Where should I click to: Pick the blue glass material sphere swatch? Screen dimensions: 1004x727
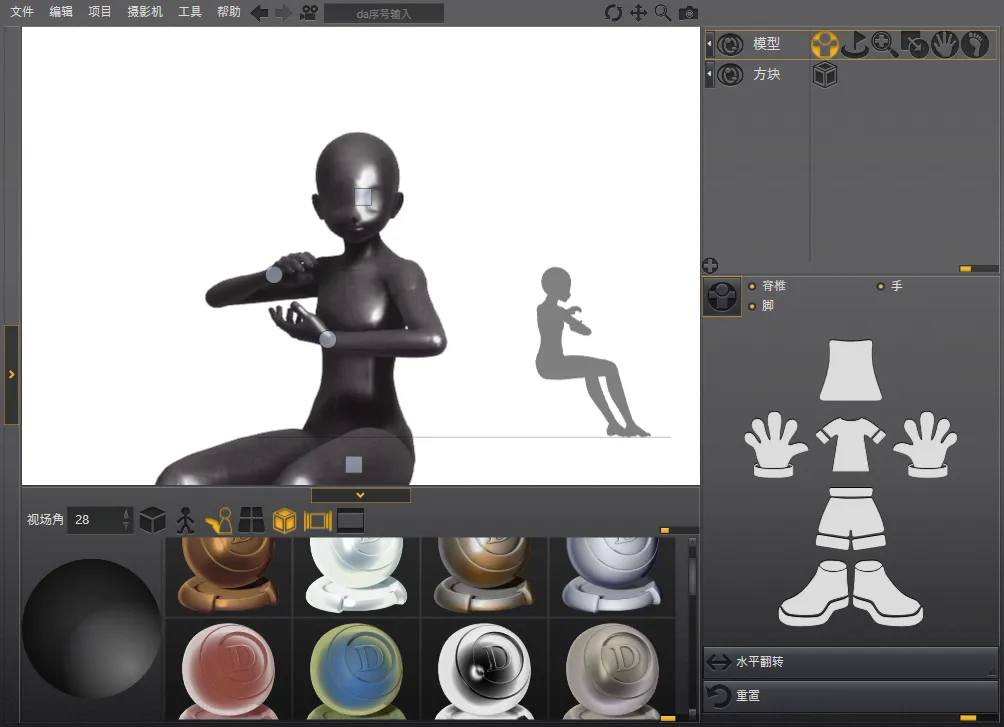click(x=356, y=666)
